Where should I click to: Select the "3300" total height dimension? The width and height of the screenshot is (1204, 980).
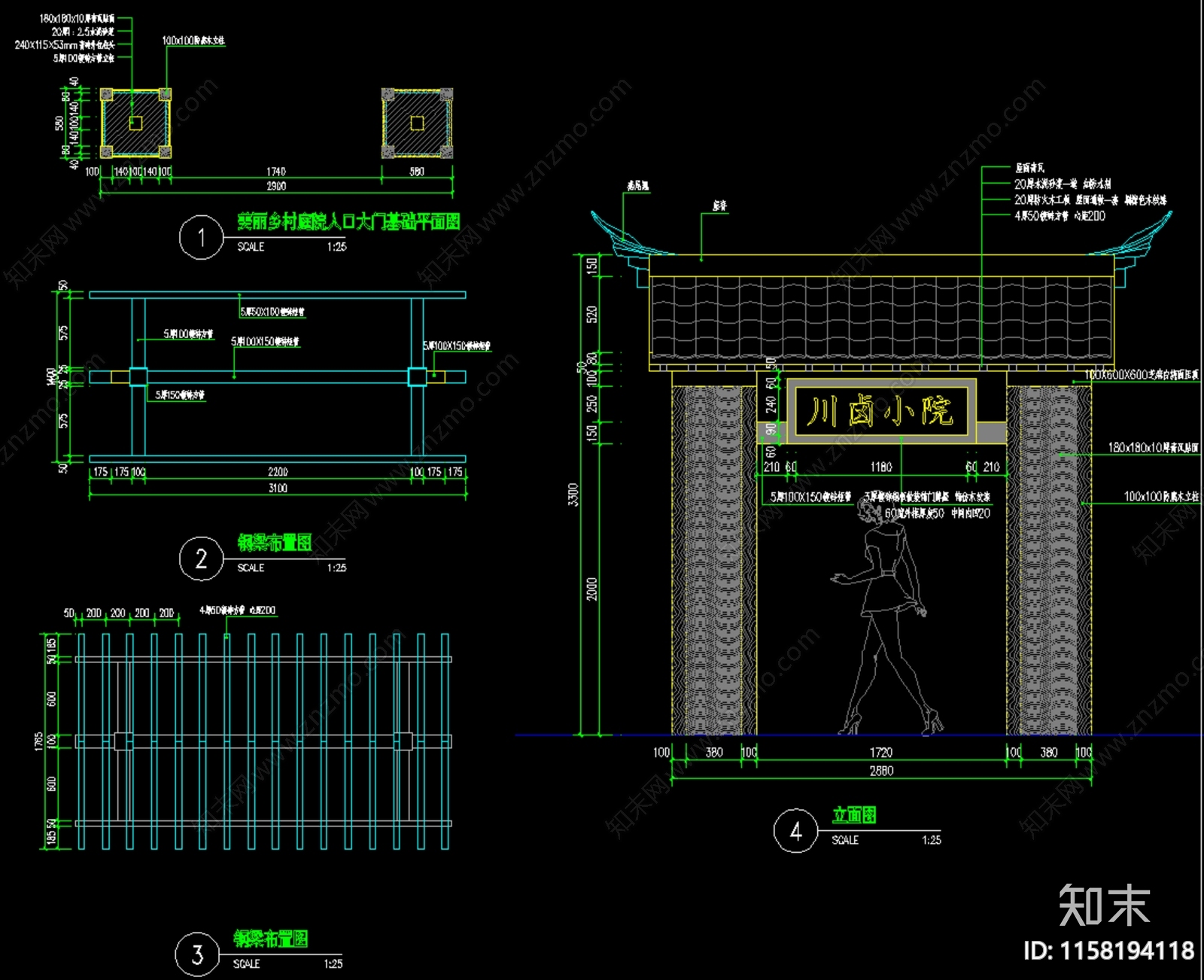tap(573, 495)
